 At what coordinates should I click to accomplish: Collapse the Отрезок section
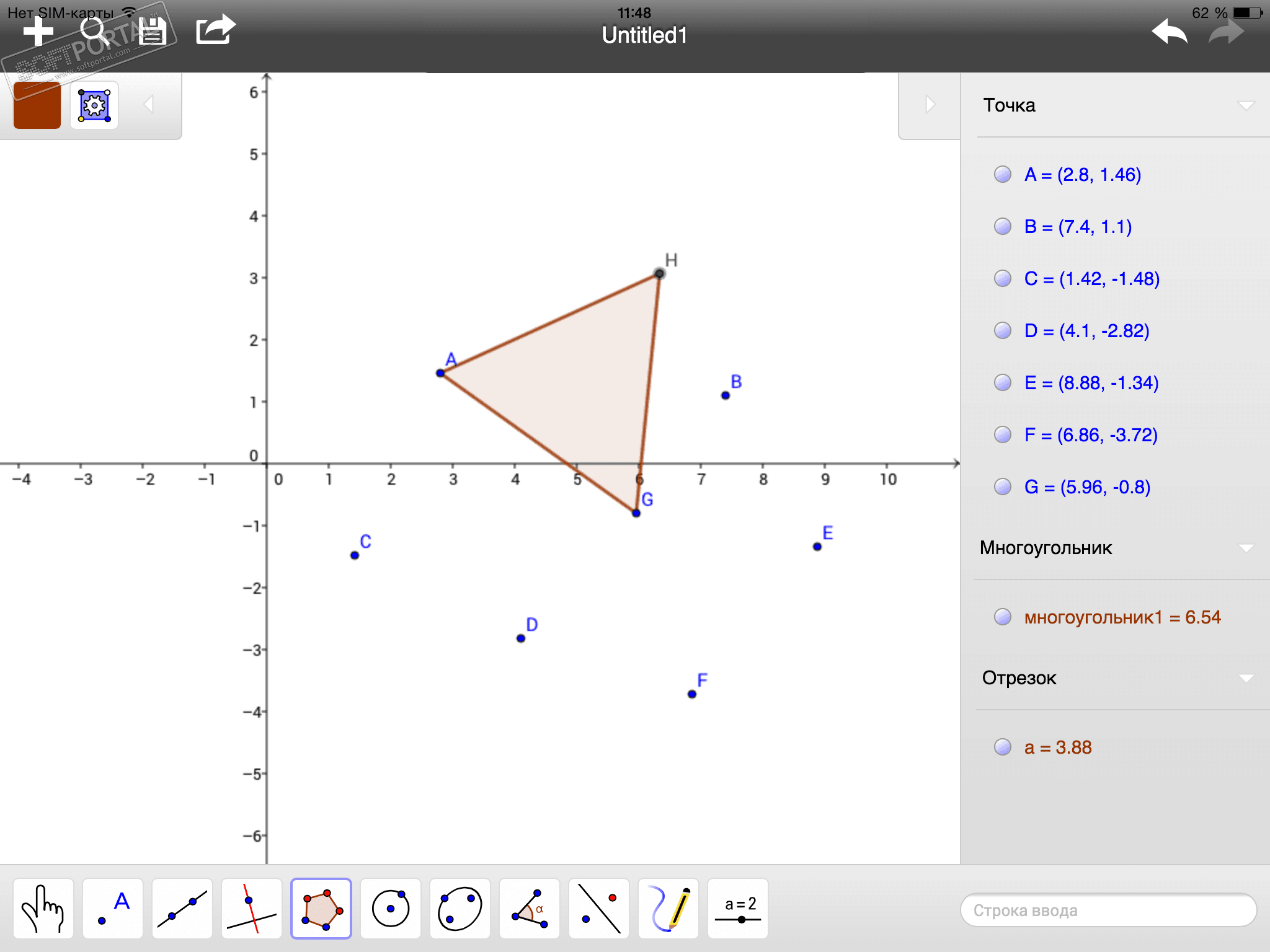tap(1246, 678)
